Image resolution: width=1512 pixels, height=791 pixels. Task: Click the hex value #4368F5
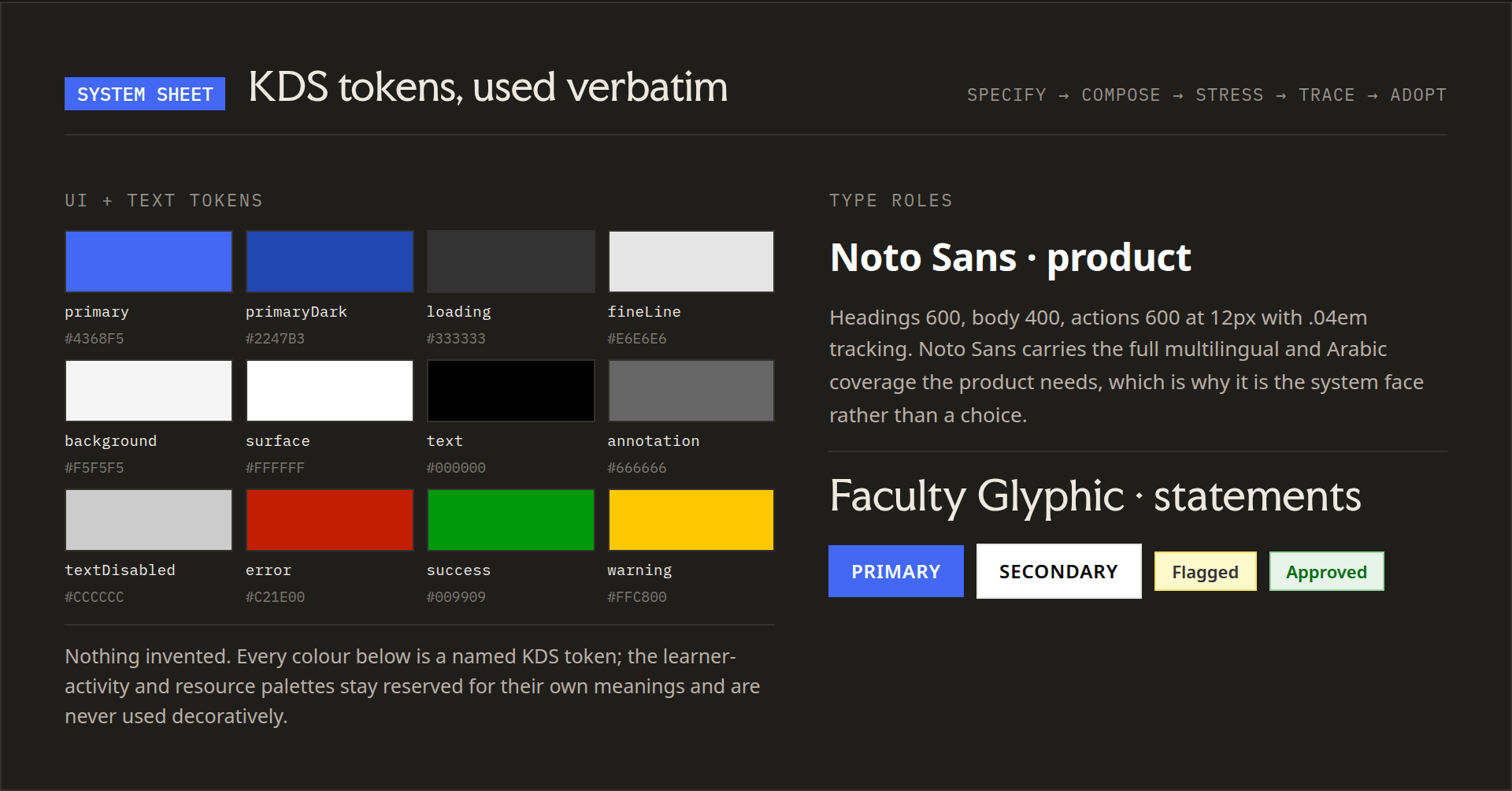[94, 339]
